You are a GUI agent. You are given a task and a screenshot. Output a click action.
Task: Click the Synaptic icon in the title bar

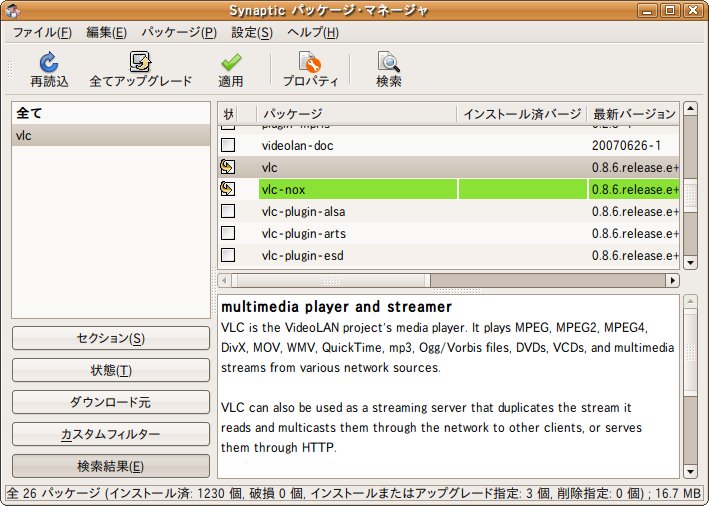tap(12, 10)
